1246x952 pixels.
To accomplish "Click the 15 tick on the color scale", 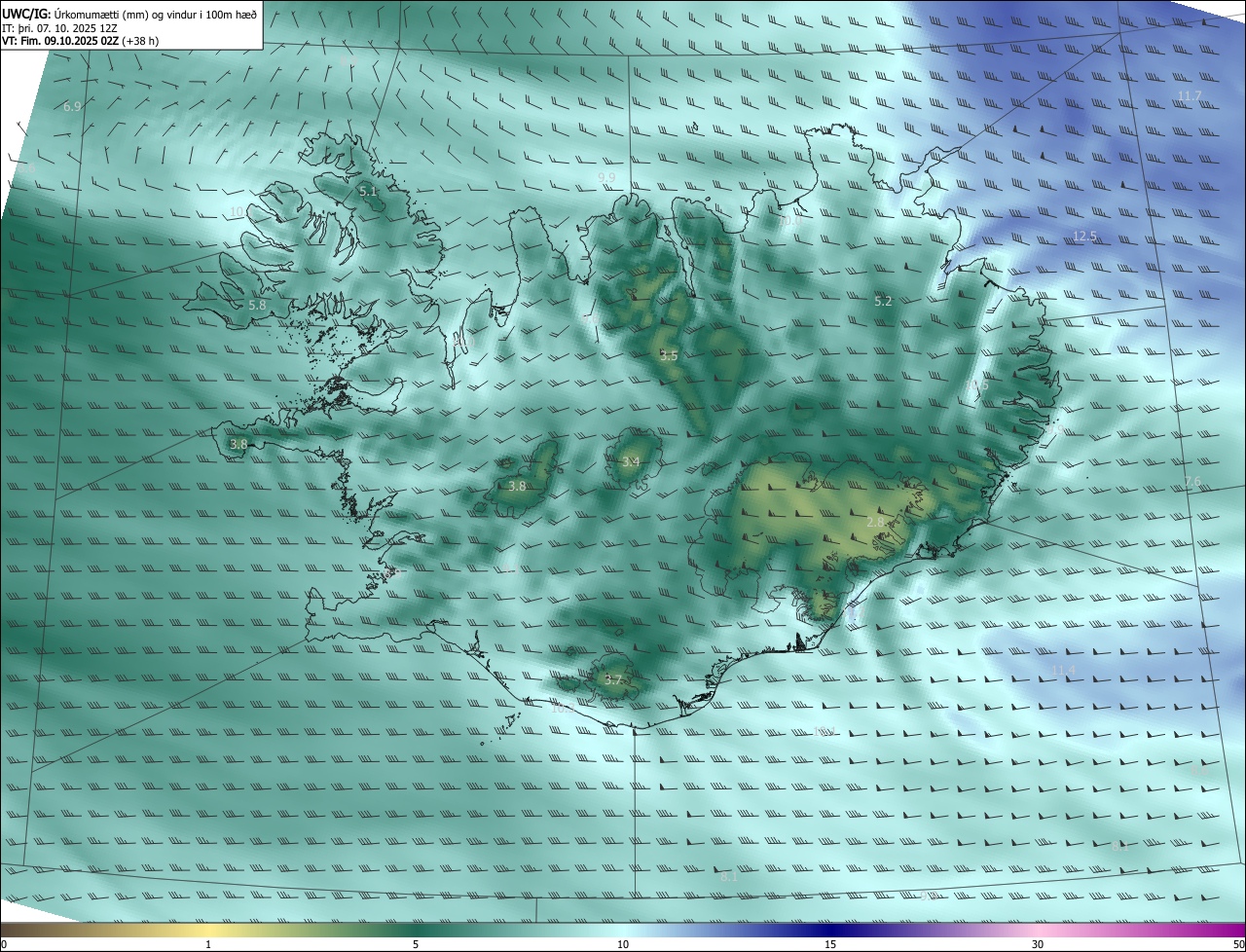I will 830,944.
